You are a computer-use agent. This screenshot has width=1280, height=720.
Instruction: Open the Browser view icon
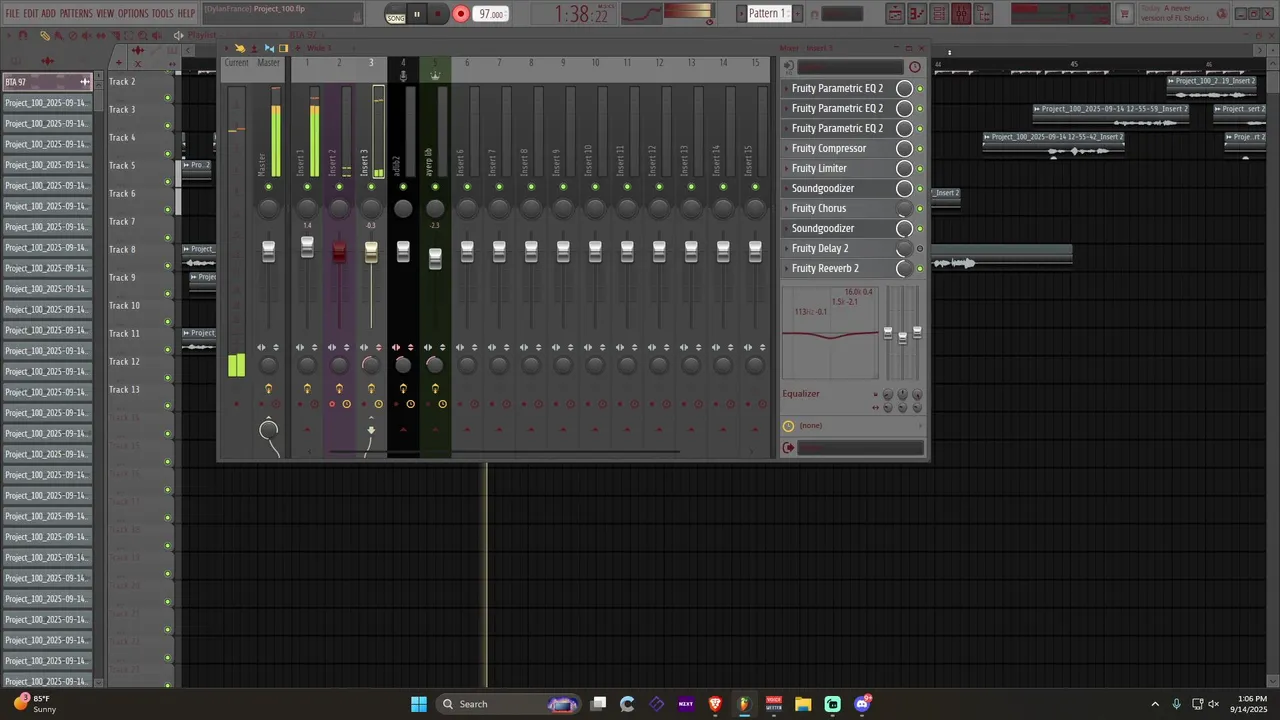tap(983, 14)
